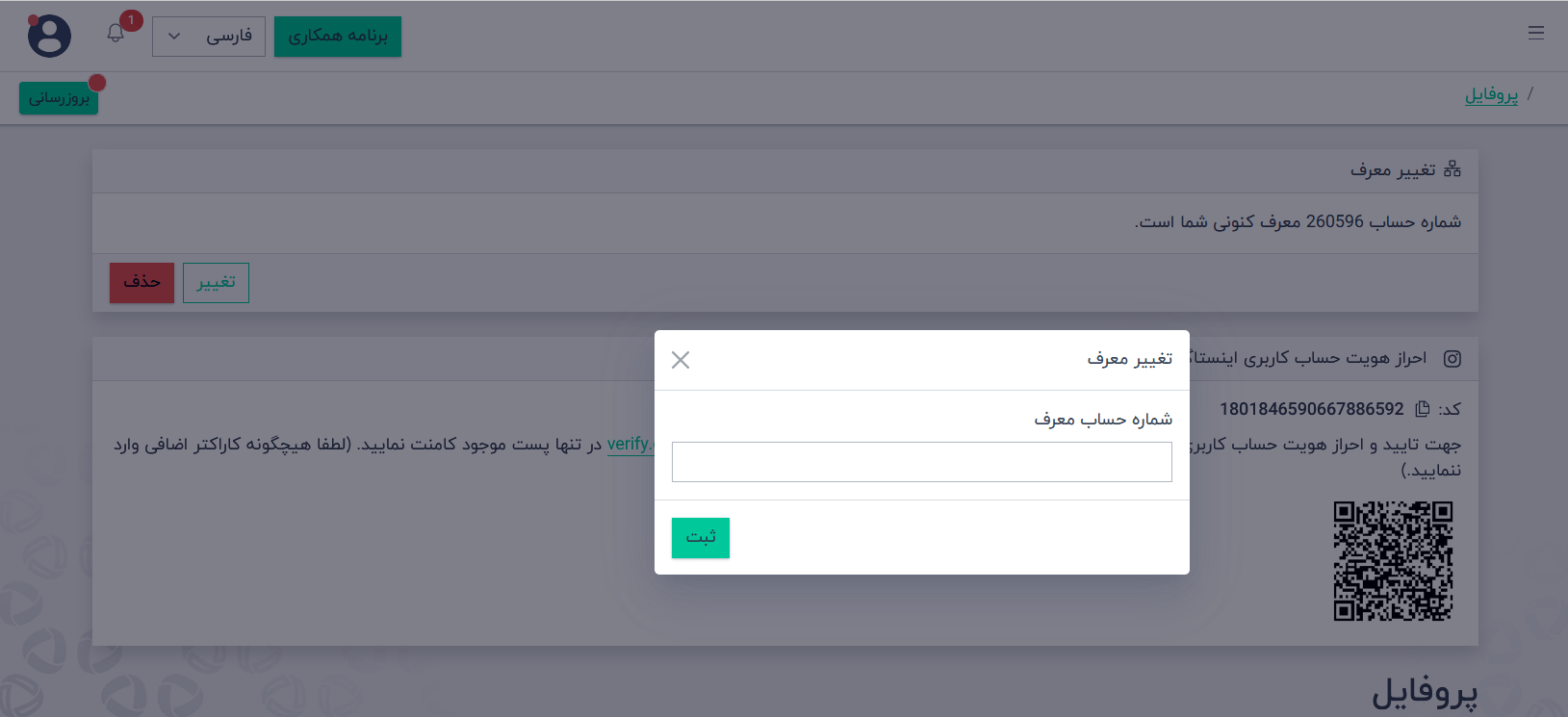The width and height of the screenshot is (1568, 717).
Task: Select the تغییر change button
Action: (216, 282)
